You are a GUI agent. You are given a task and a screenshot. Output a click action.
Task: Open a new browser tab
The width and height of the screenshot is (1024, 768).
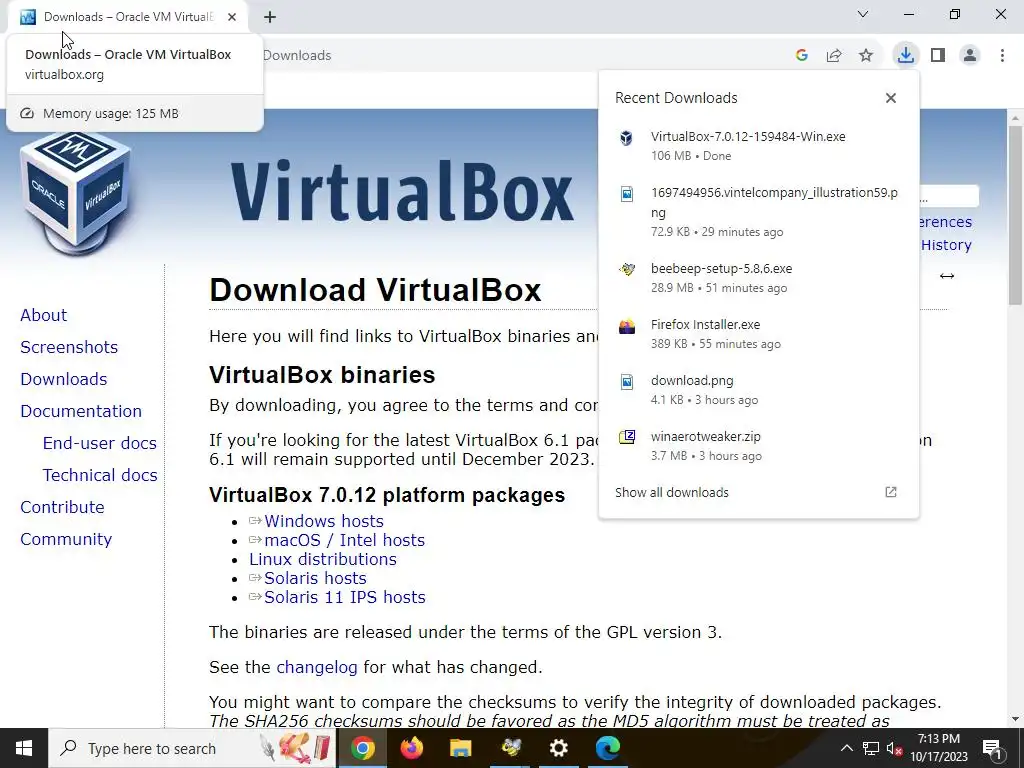pyautogui.click(x=270, y=17)
